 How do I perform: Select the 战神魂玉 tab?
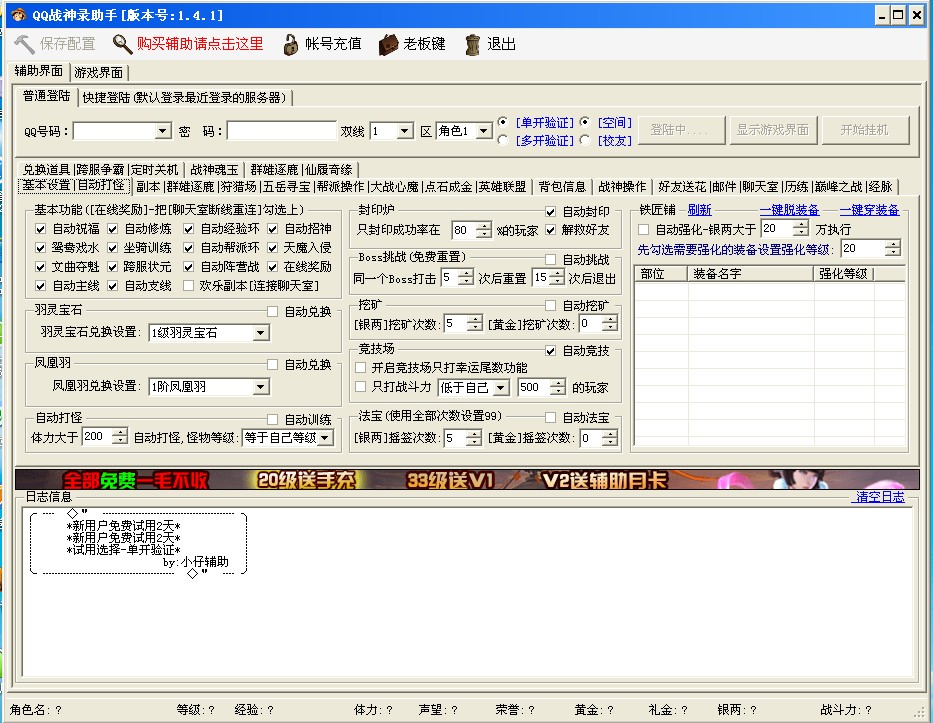tap(214, 170)
